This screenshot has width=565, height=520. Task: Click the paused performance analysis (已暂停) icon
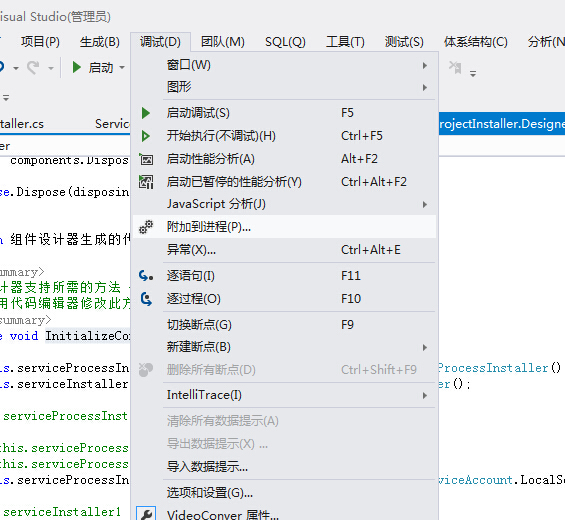(x=146, y=182)
